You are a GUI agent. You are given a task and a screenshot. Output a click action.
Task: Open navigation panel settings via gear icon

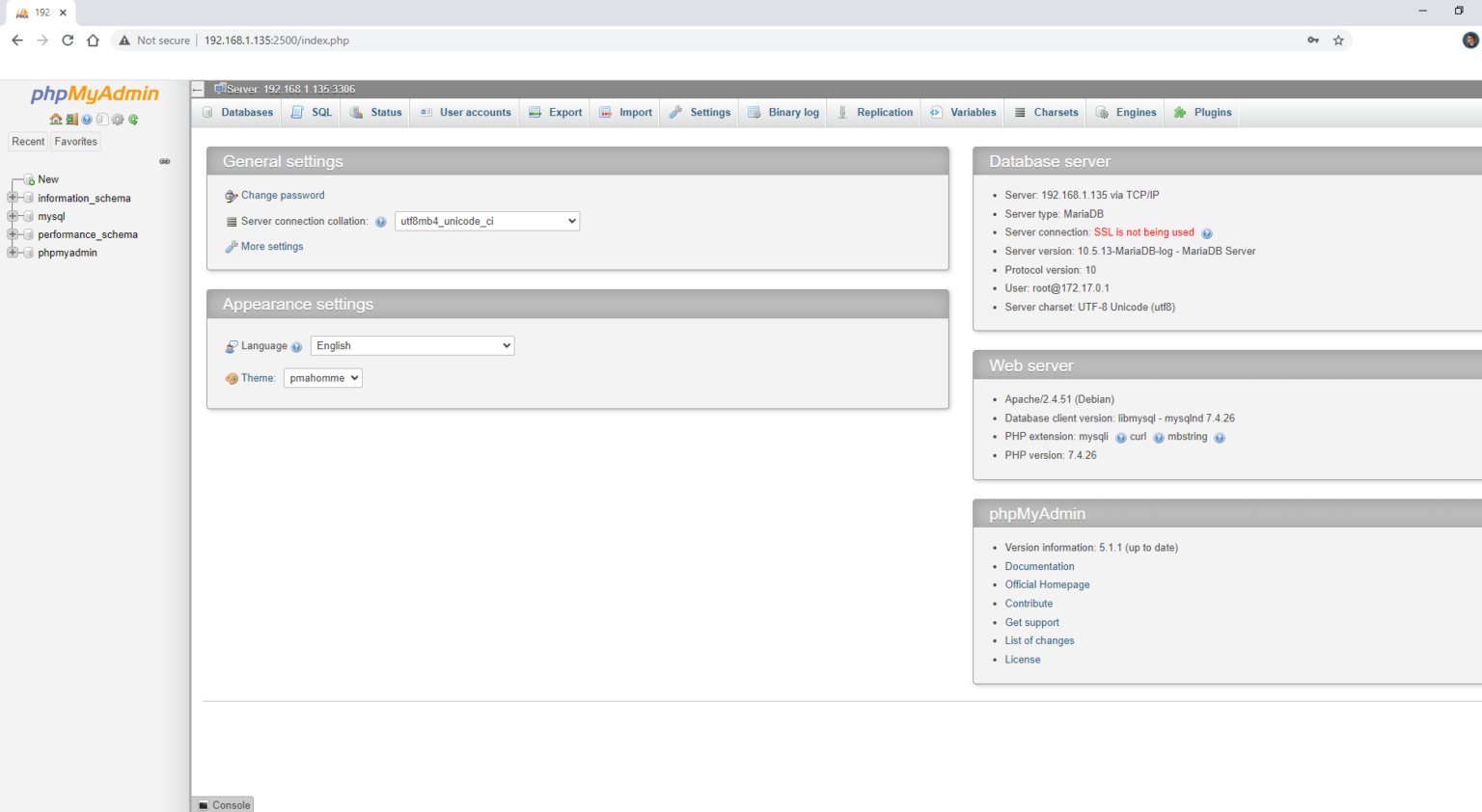tap(117, 119)
